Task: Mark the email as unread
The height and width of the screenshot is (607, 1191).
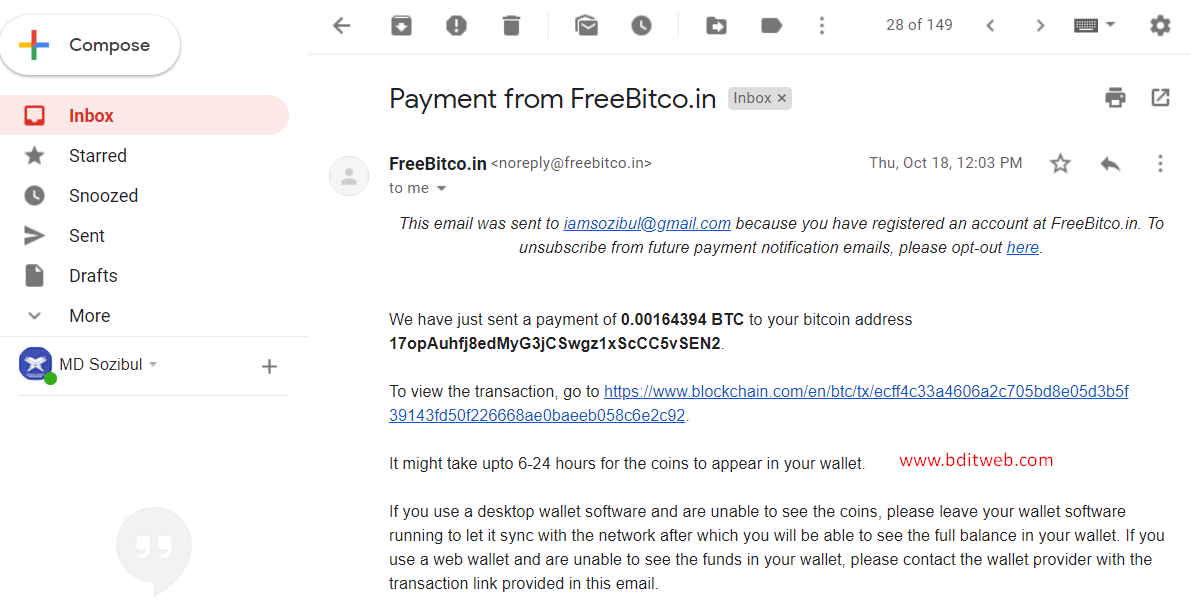Action: click(586, 24)
